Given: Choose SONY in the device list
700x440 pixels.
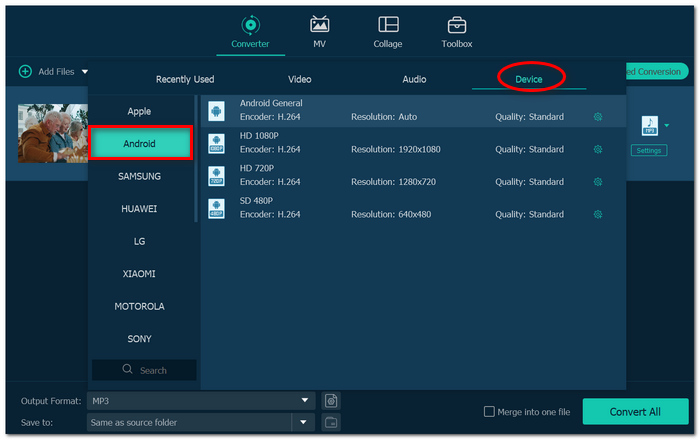Looking at the screenshot, I should pos(139,339).
